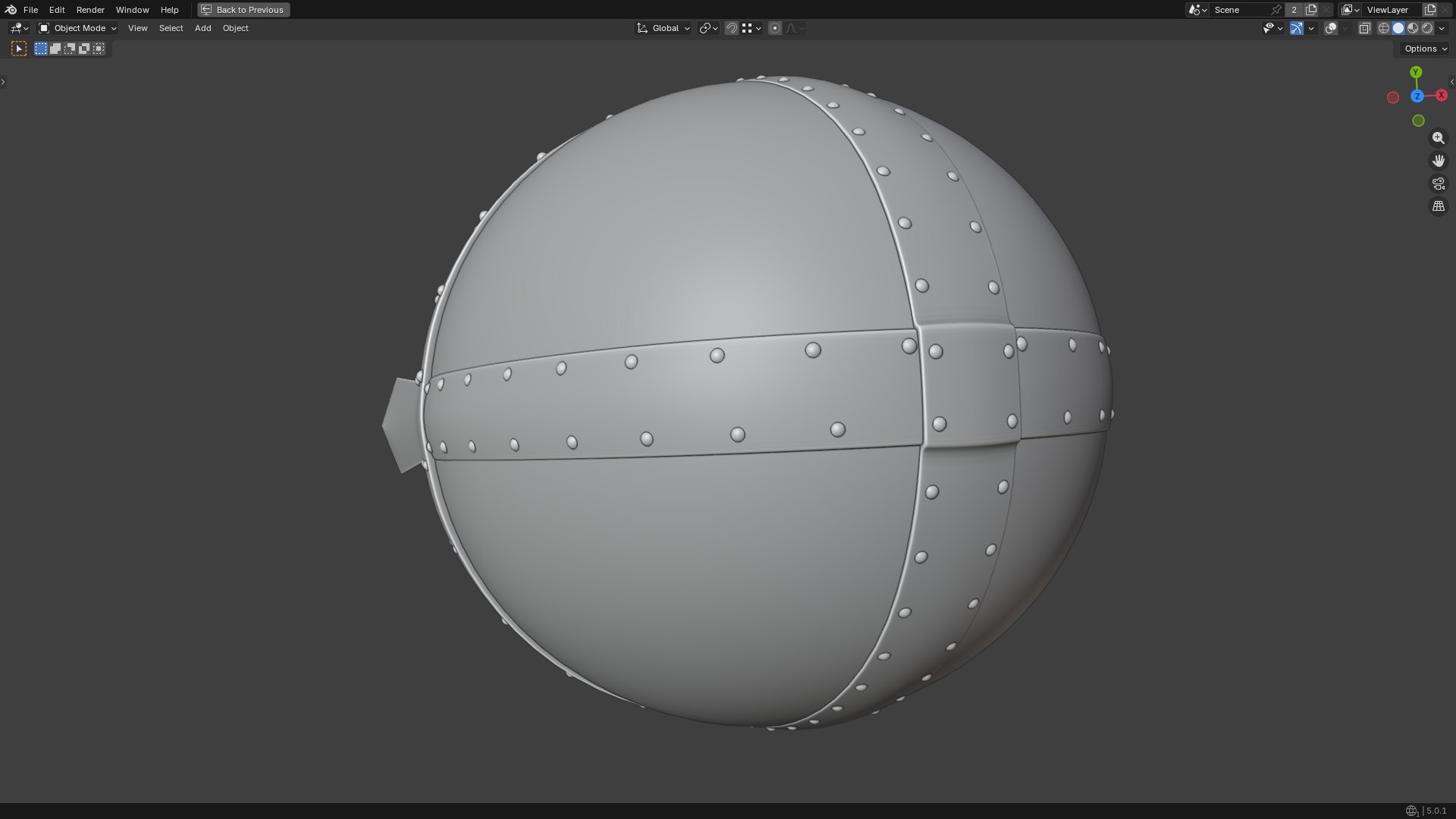1456x819 pixels.
Task: Open the Options dropdown
Action: 1425,49
